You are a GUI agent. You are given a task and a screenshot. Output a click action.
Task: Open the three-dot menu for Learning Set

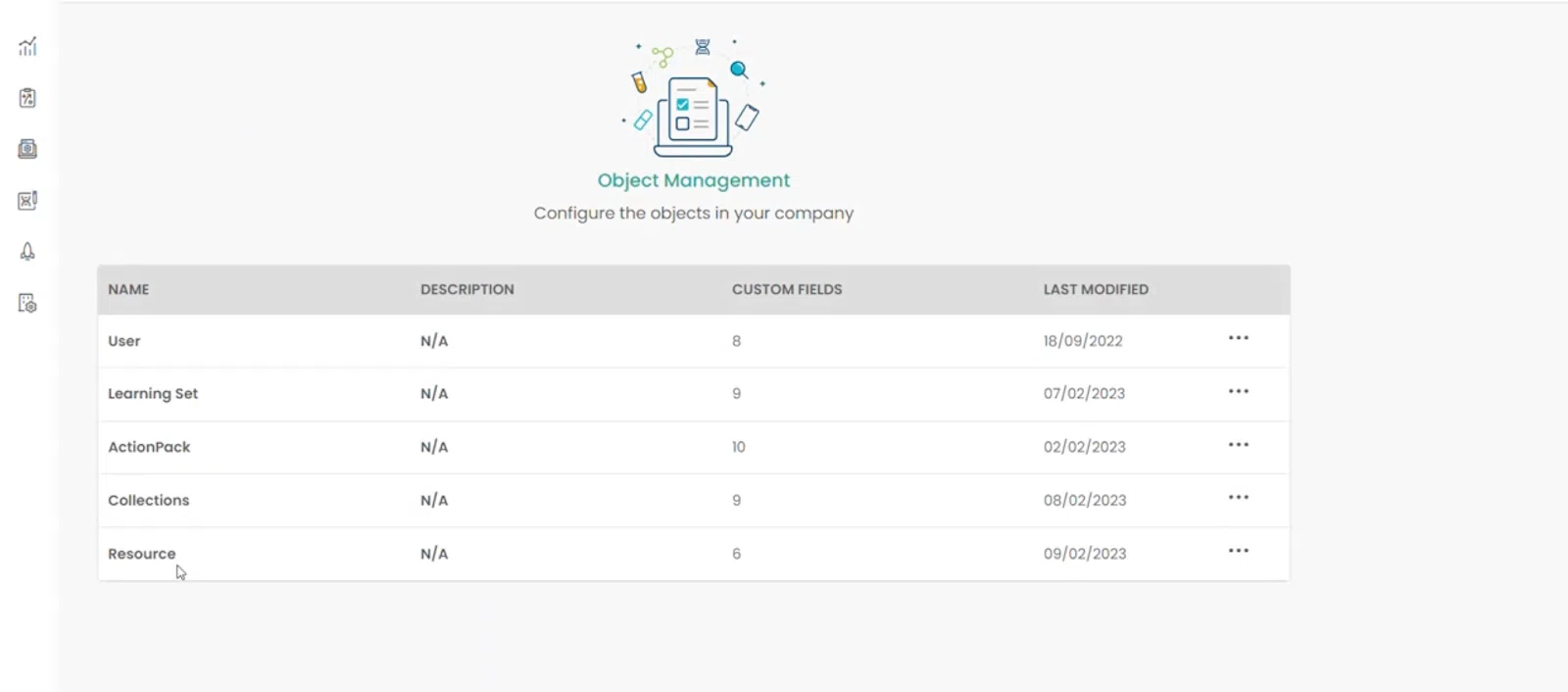point(1238,391)
